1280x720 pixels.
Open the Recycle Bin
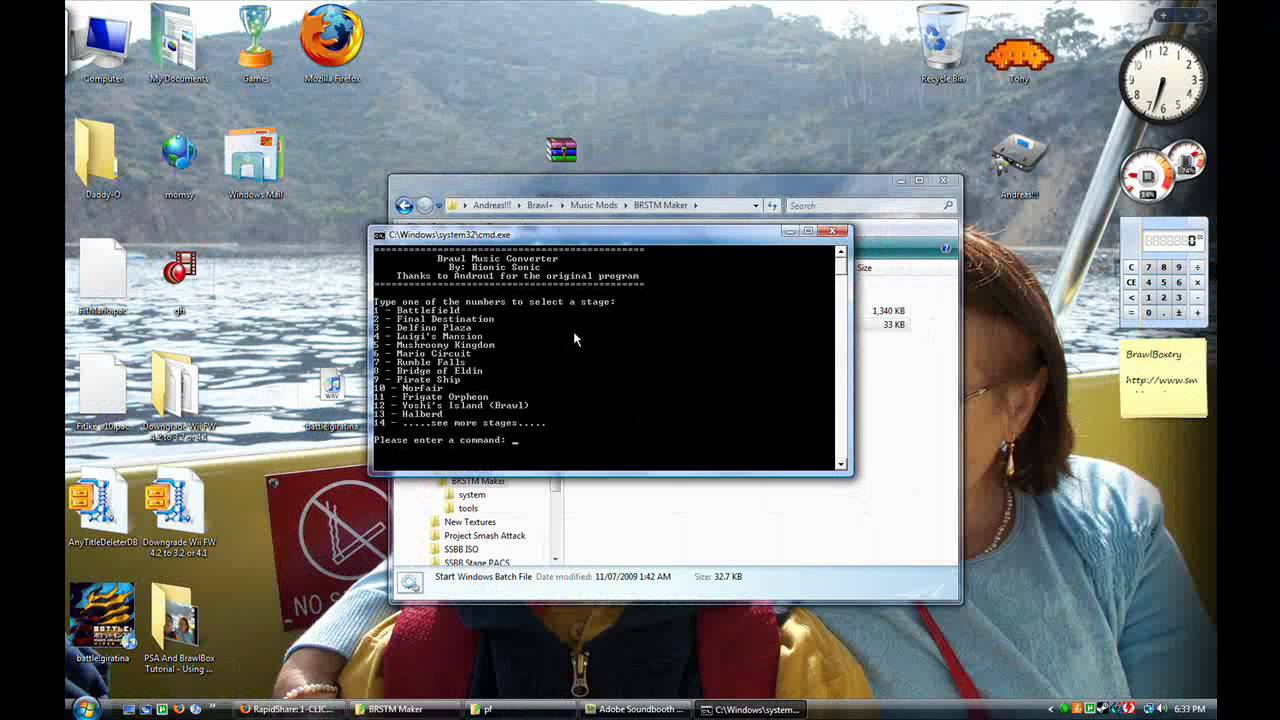coord(943,45)
